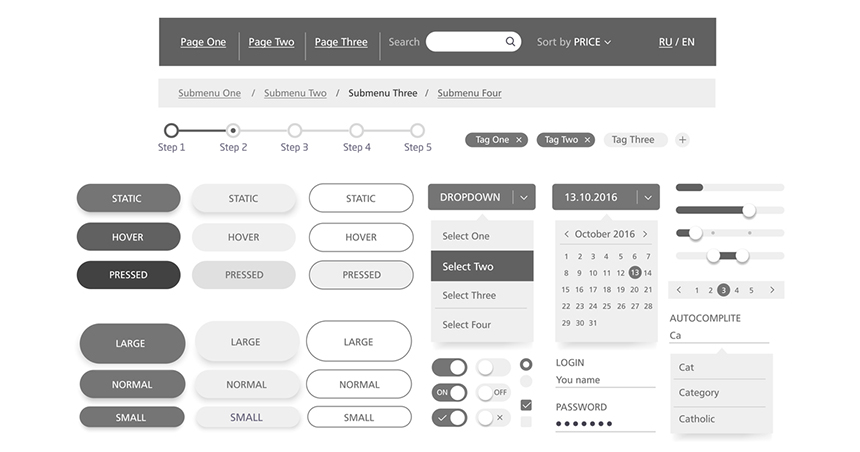Click the stepped slider handle

click(695, 233)
